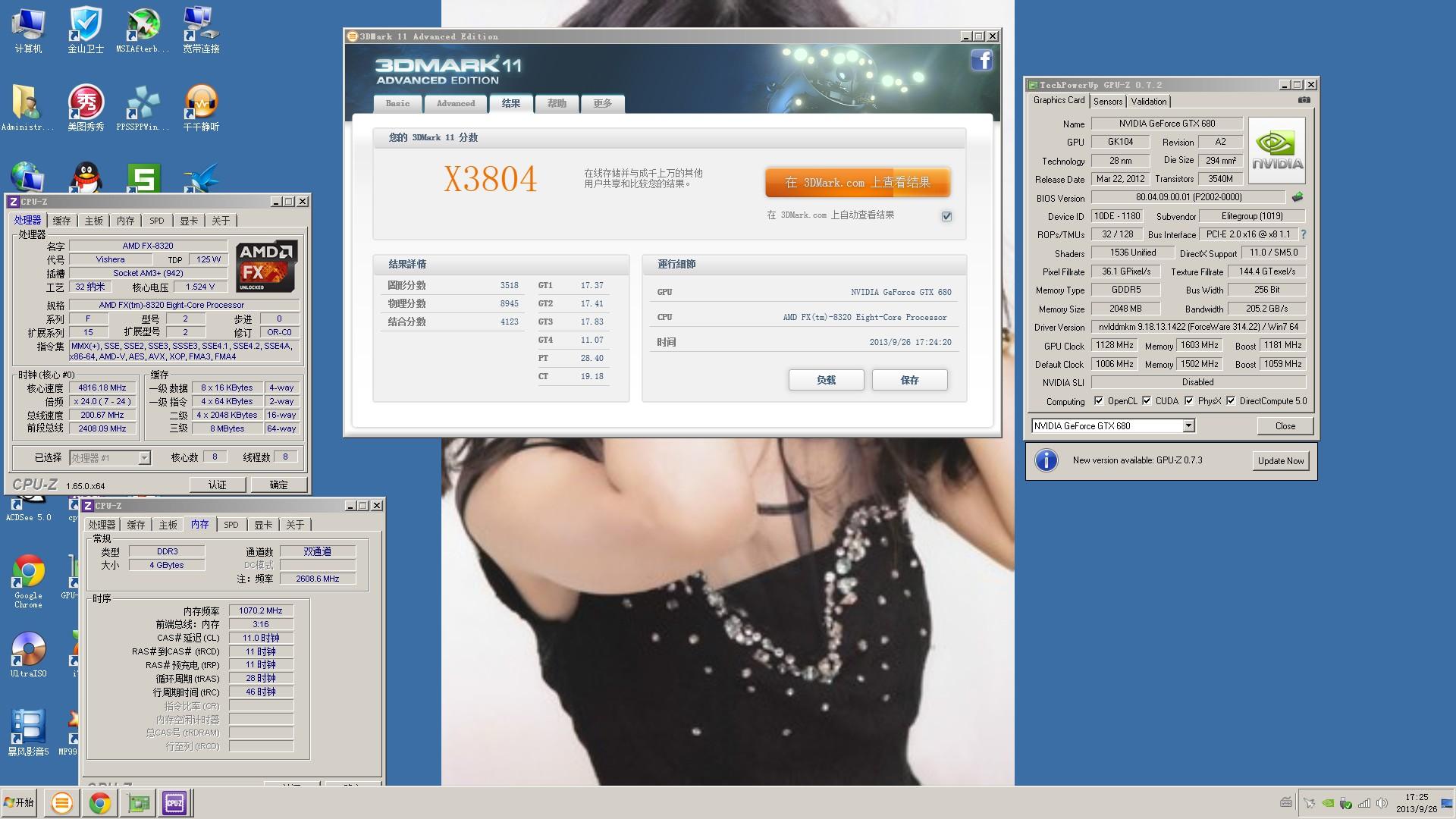Image resolution: width=1456 pixels, height=819 pixels.
Task: Click the 图形分数 3518 result row
Action: 453,285
